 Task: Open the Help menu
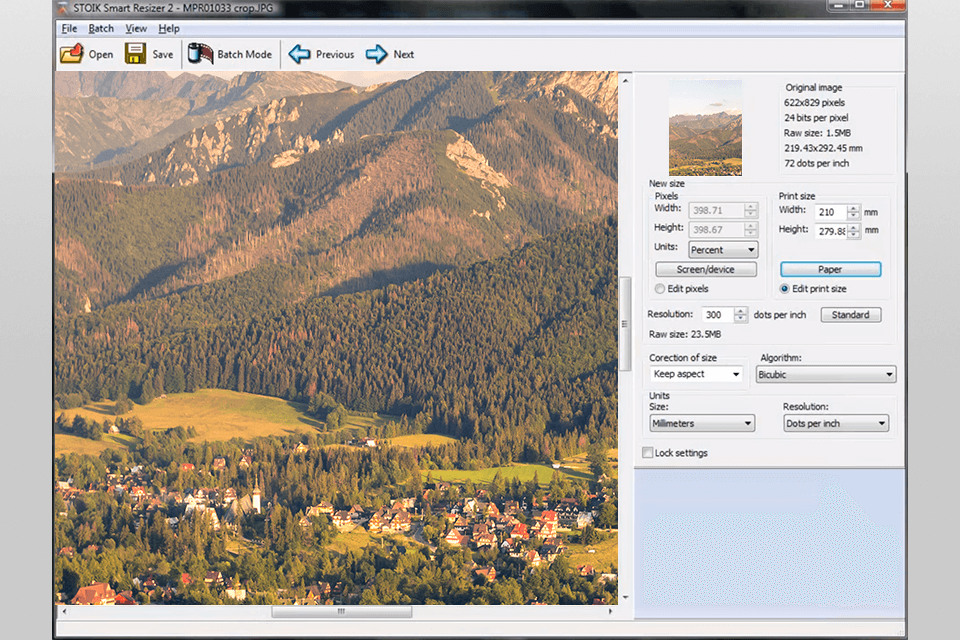[x=169, y=28]
